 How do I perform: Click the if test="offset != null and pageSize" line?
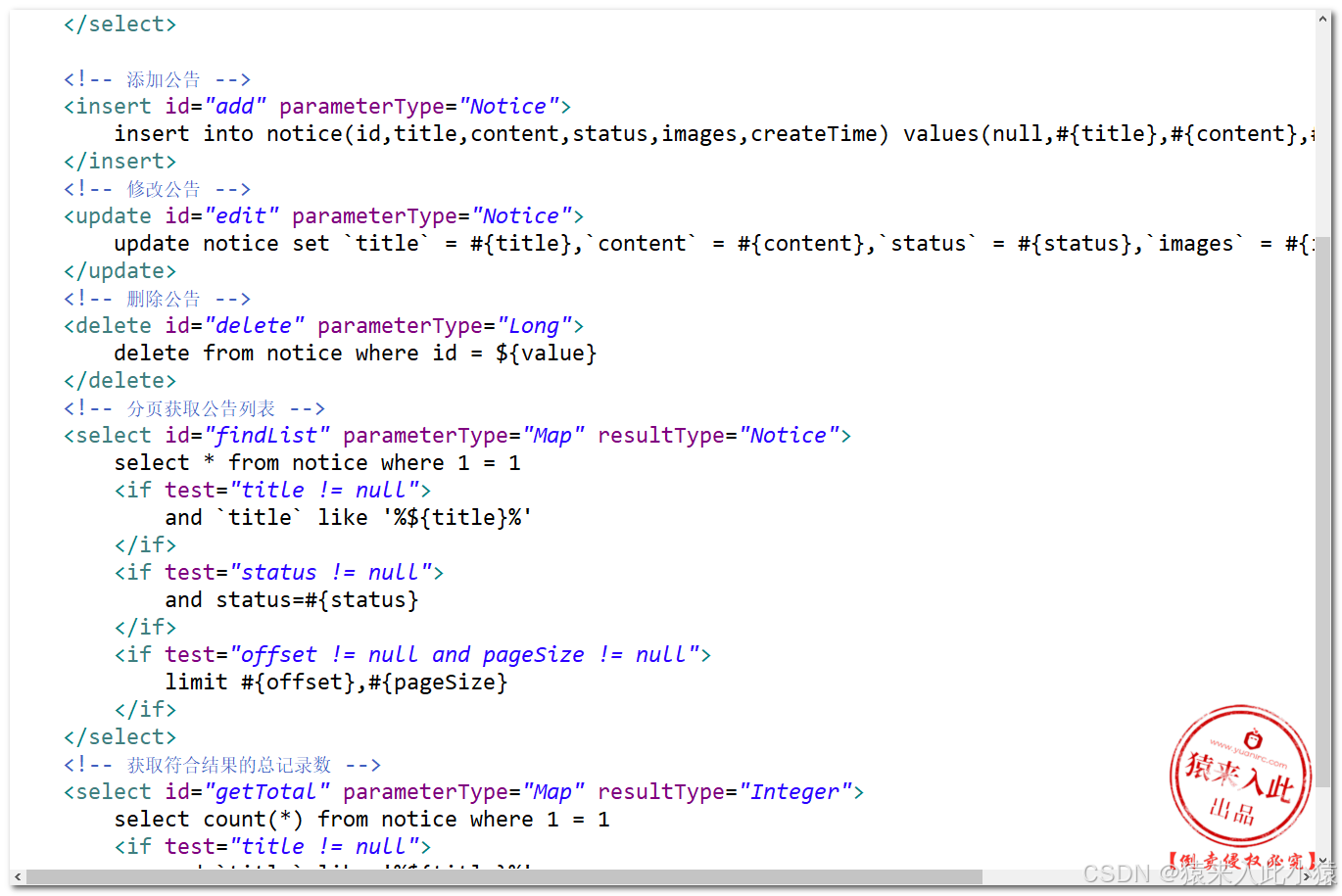412,655
